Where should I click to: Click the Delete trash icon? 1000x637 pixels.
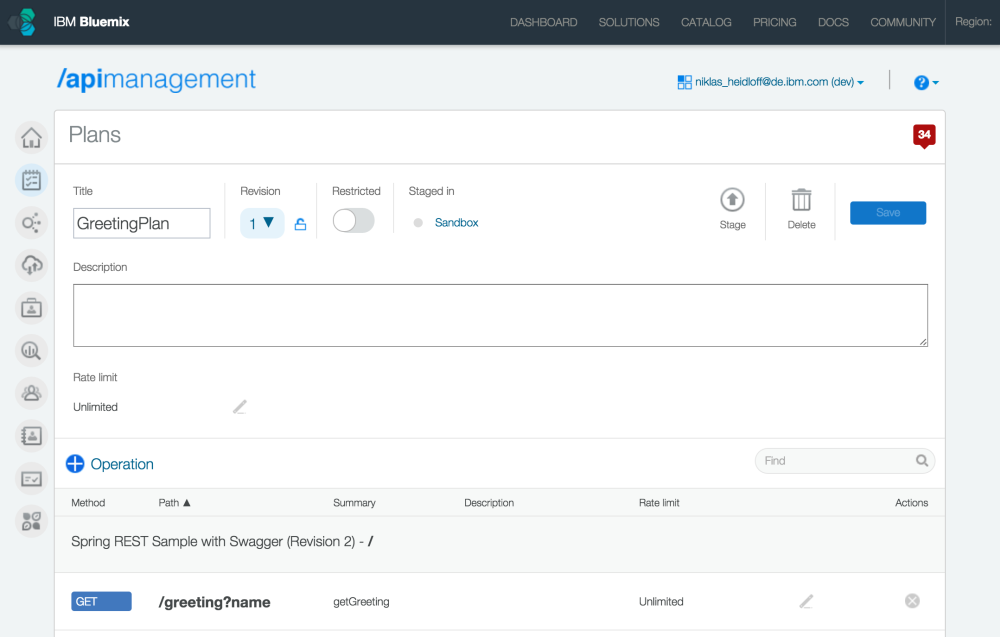pos(802,200)
